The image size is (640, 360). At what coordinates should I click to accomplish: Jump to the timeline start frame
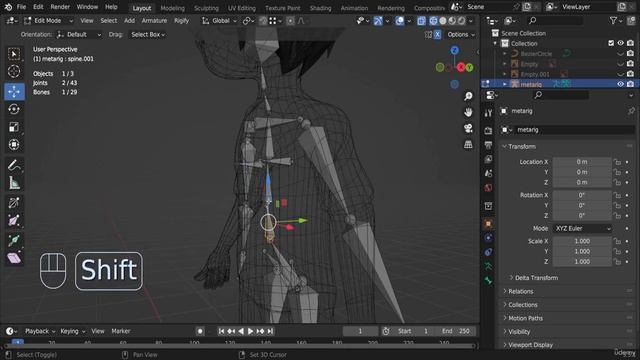pyautogui.click(x=221, y=331)
